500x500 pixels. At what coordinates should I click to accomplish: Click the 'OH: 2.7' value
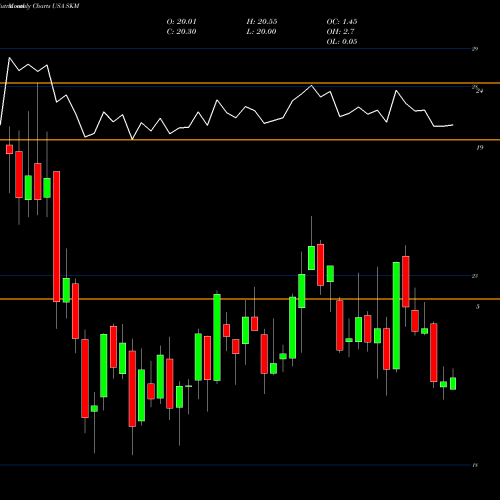click(340, 32)
